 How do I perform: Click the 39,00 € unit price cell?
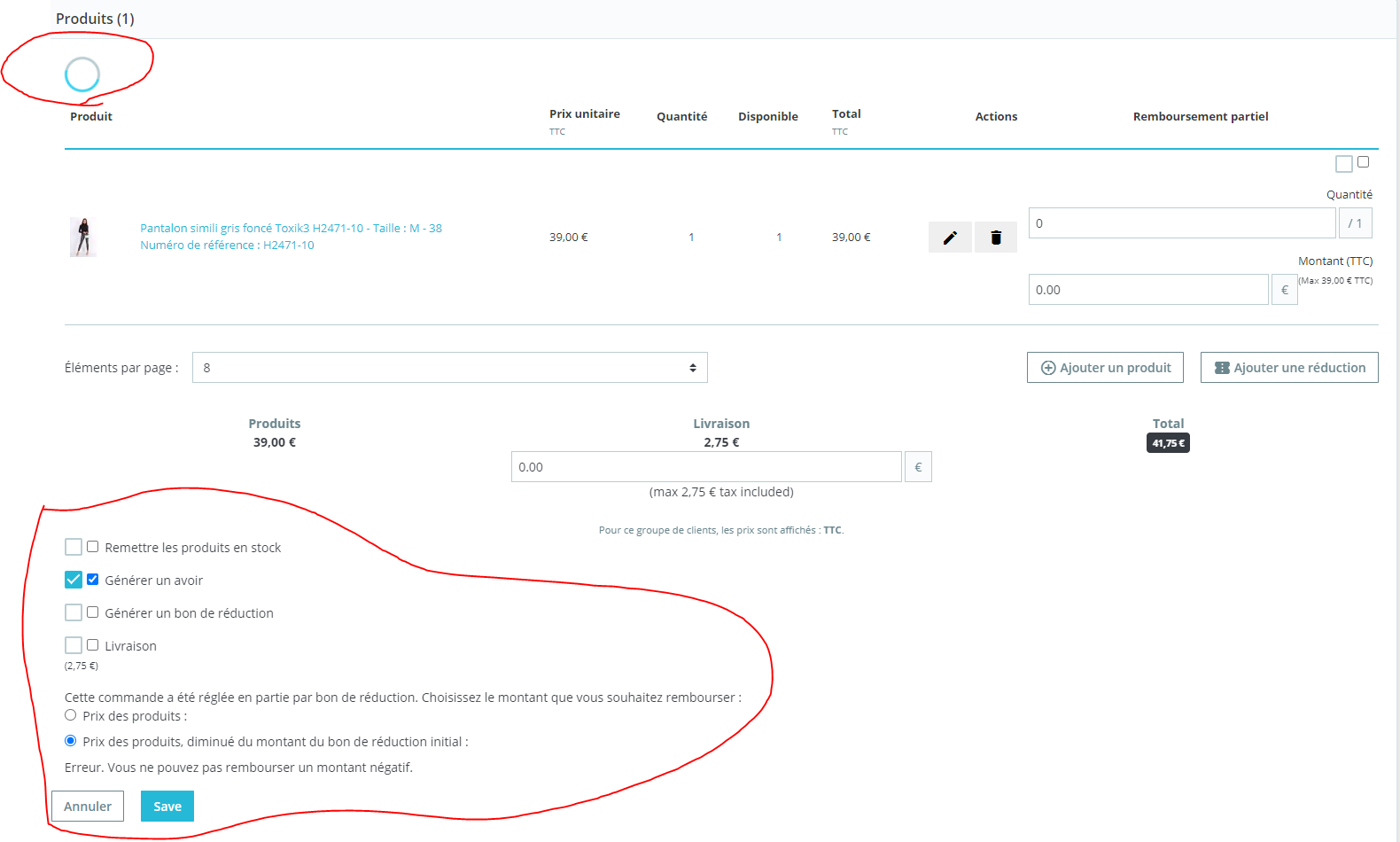[569, 238]
